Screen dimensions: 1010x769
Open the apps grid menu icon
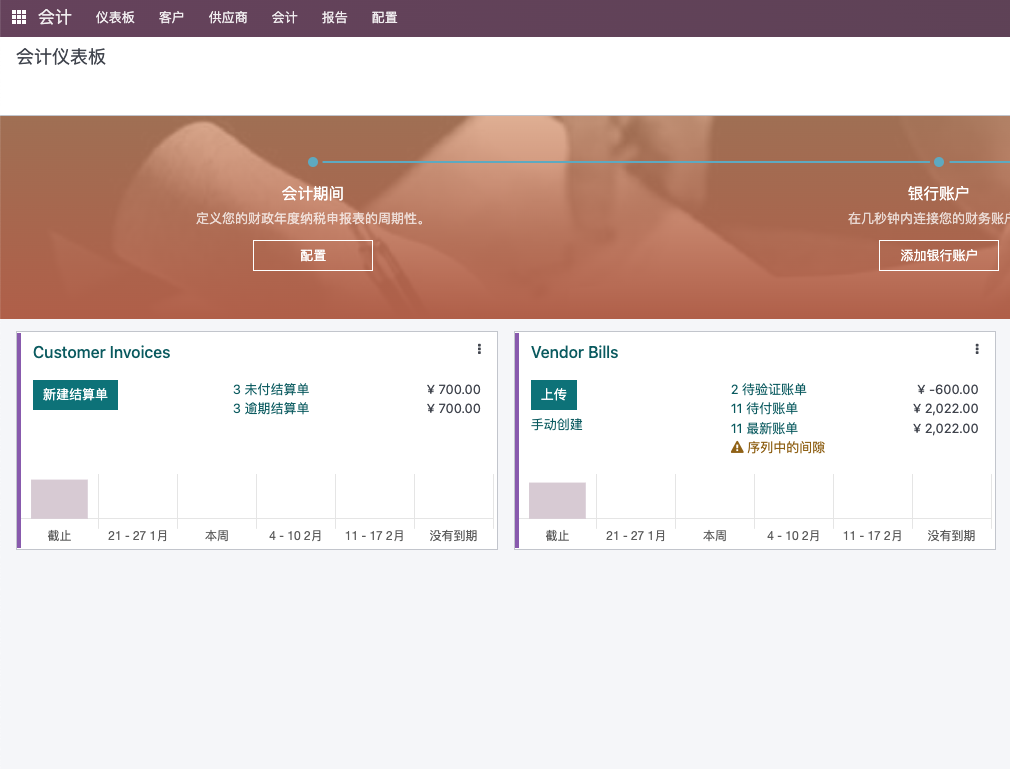19,17
